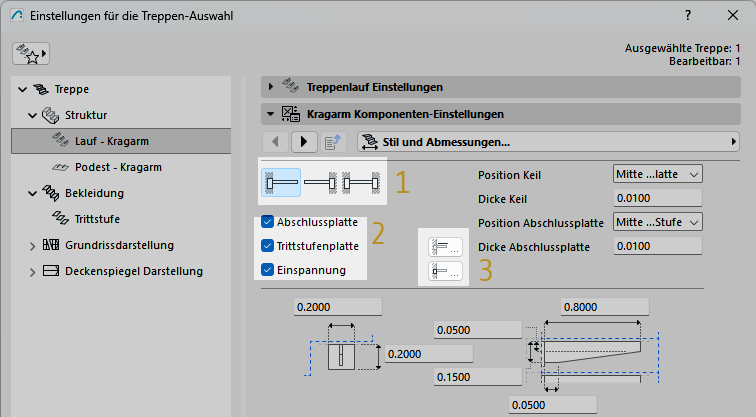Select first cantilever anchoring type icon
756x417 pixels.
(281, 183)
